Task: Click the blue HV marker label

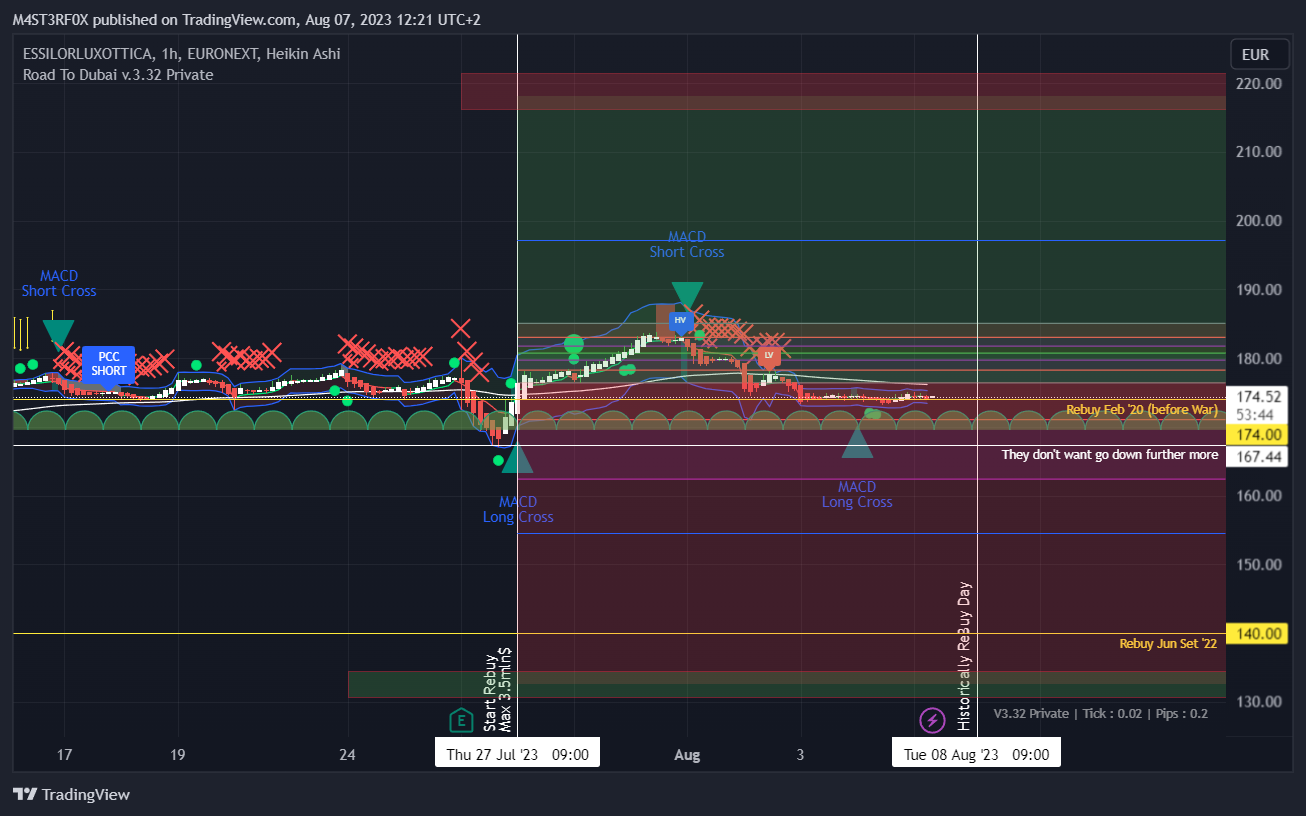Action: [680, 321]
